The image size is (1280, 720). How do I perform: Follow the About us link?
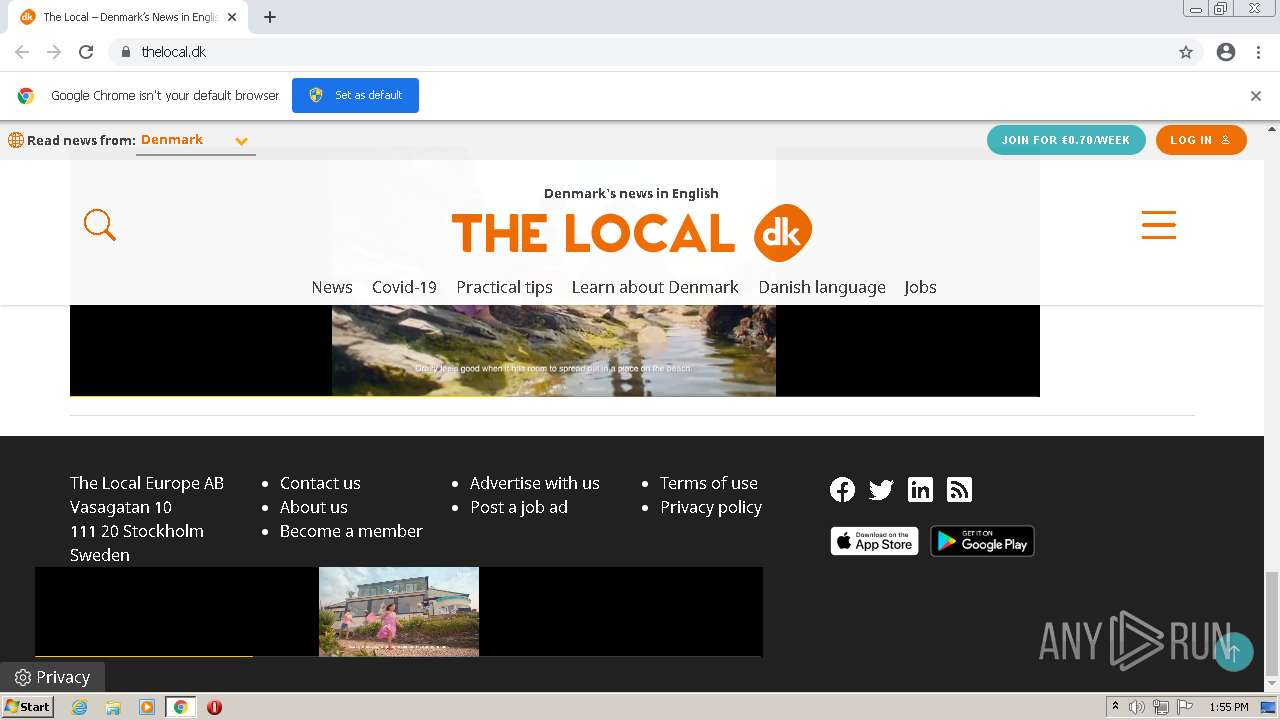(x=314, y=507)
